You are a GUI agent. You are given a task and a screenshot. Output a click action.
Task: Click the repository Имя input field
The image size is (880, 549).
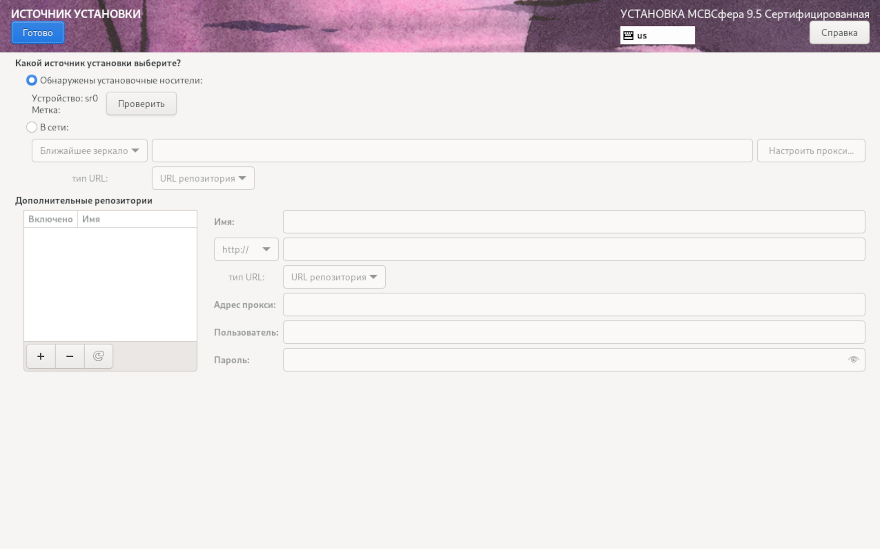click(574, 222)
